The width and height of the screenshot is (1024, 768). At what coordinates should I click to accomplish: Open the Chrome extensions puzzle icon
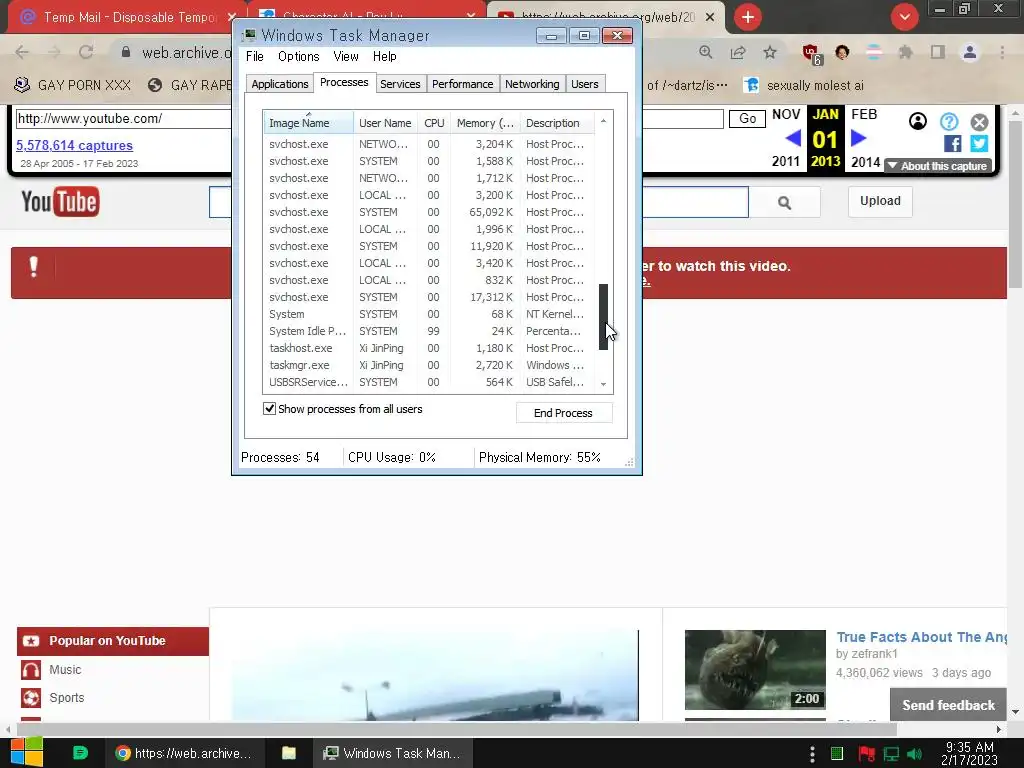(x=905, y=52)
